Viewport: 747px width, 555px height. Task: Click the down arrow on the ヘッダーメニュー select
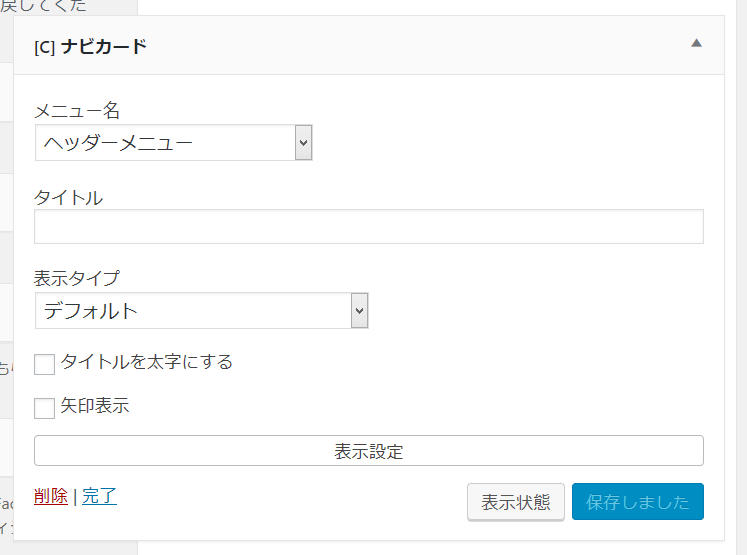(x=304, y=143)
